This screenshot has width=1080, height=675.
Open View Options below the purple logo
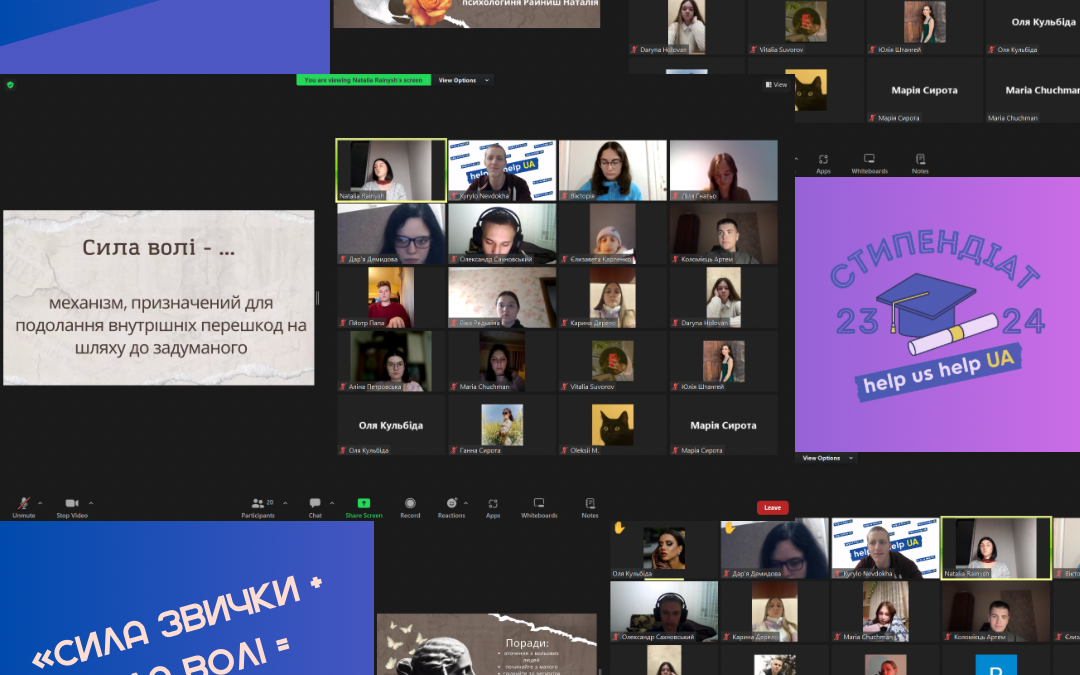(827, 458)
